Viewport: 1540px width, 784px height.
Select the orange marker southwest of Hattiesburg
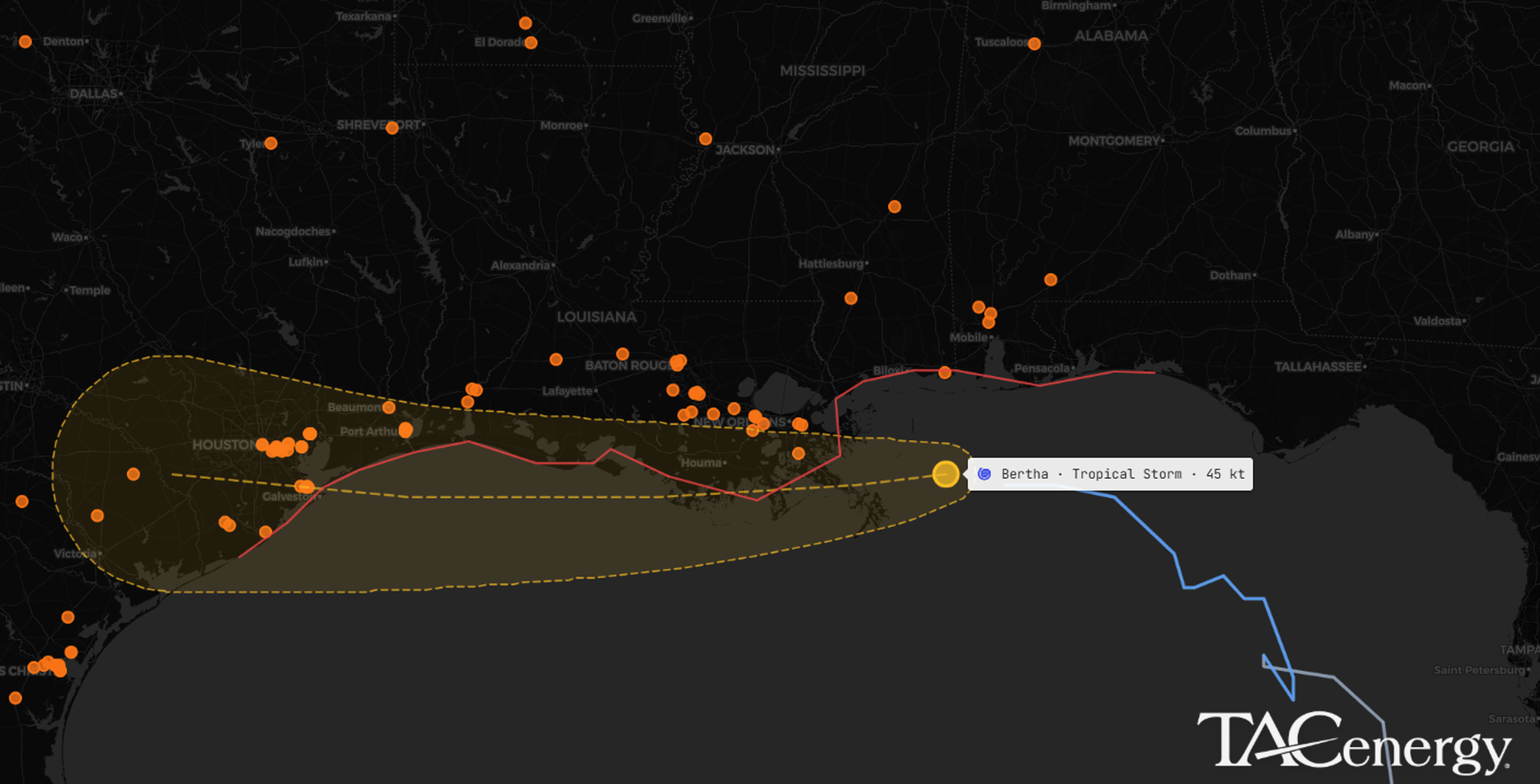pyautogui.click(x=851, y=298)
